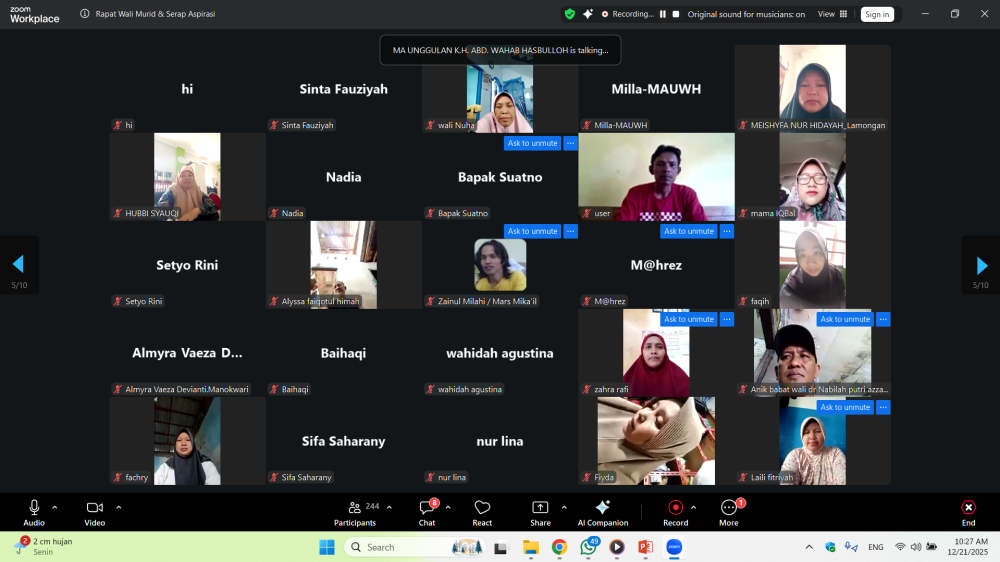
Task: Pause the recording from top bar
Action: [663, 14]
